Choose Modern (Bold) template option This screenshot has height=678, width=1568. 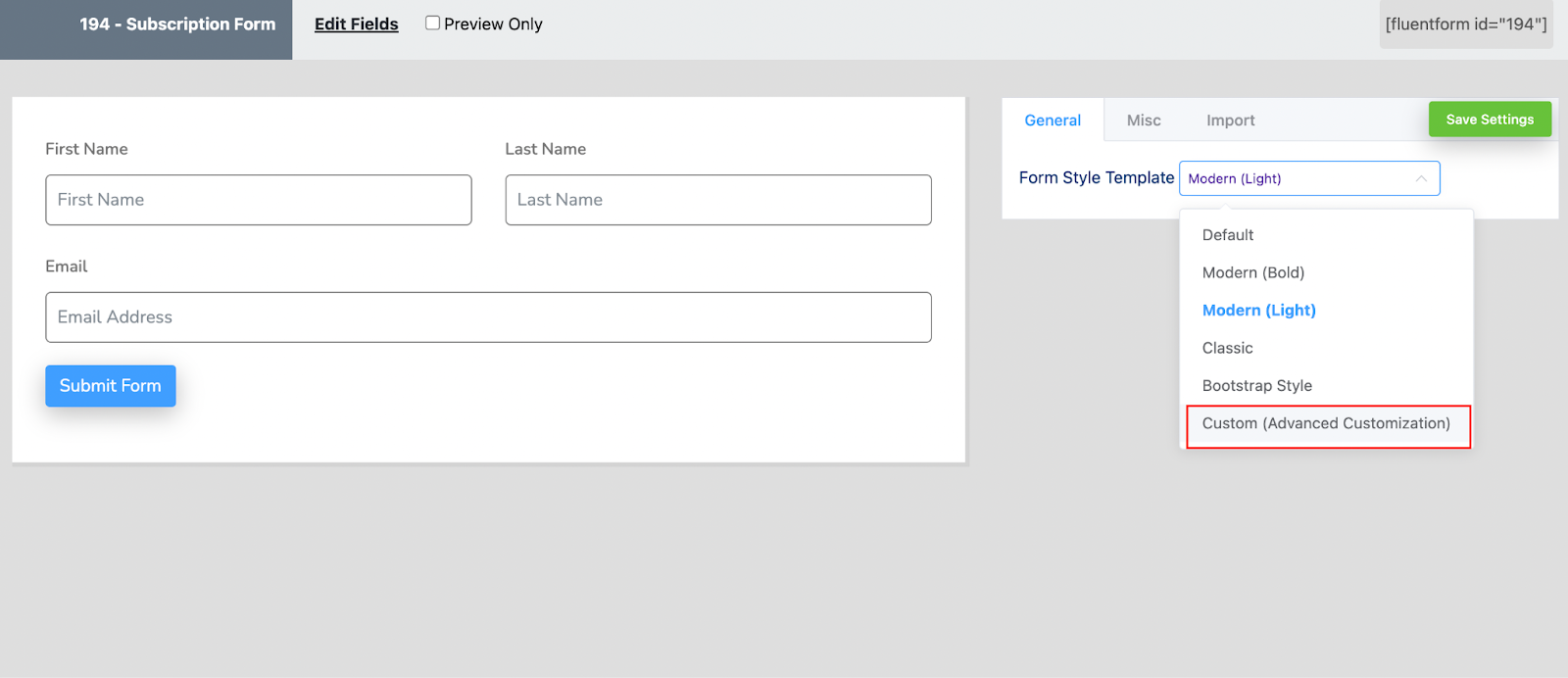[1253, 272]
